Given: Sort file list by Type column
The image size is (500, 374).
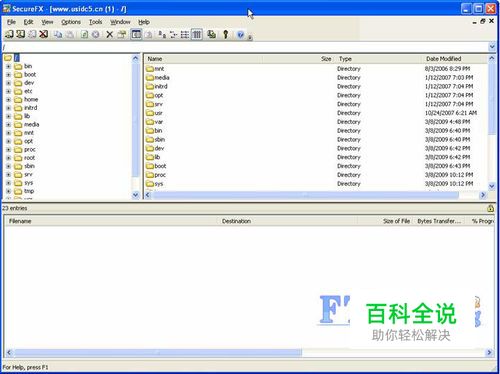Looking at the screenshot, I should point(378,59).
